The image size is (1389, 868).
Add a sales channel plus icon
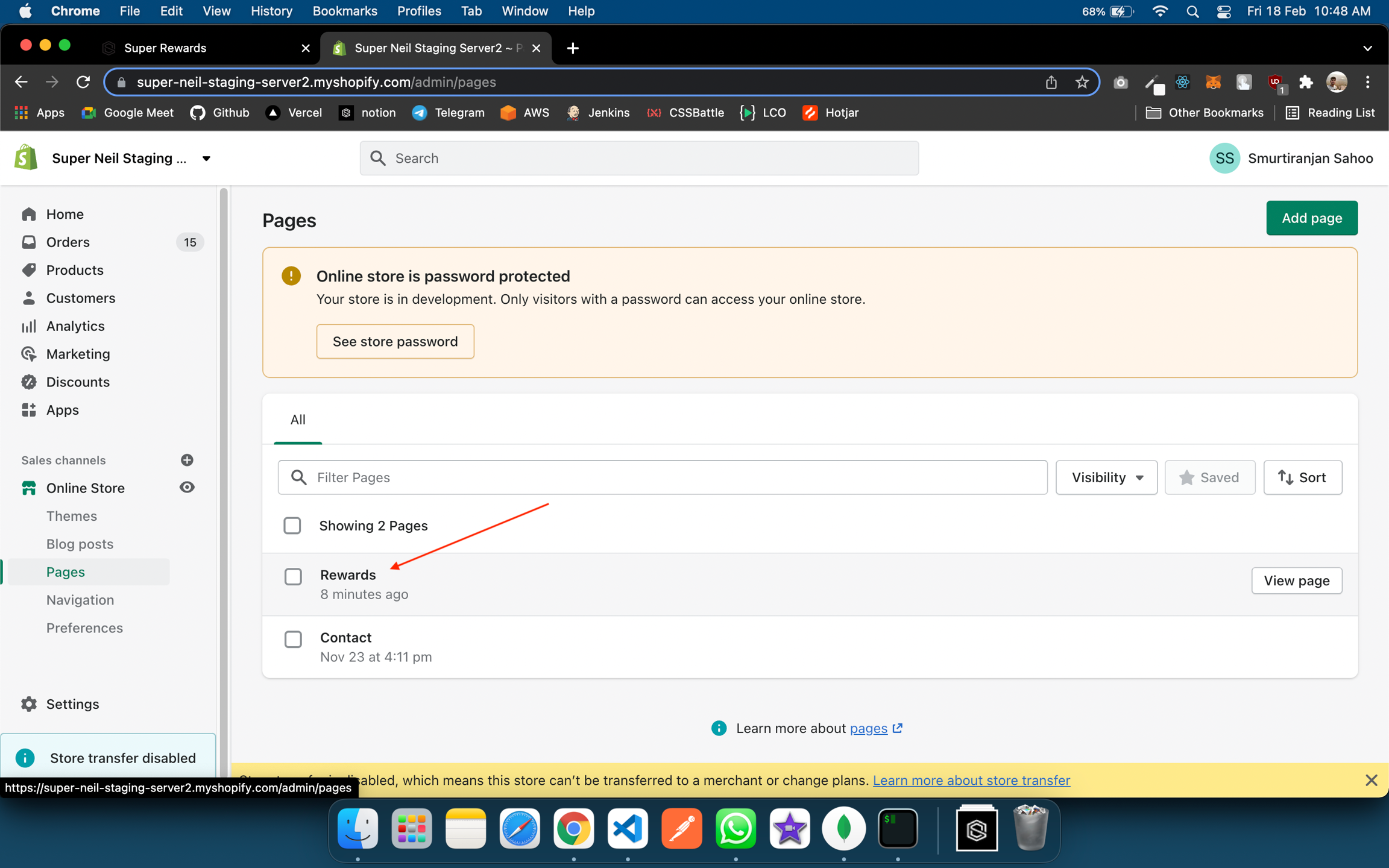(187, 460)
